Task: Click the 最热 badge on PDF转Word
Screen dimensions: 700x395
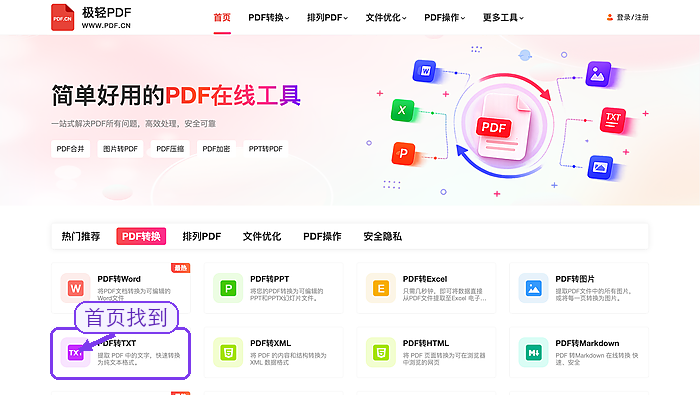Action: click(x=180, y=268)
